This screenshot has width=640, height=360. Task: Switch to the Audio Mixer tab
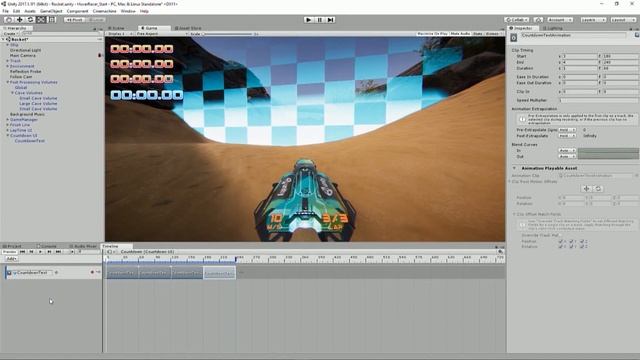pyautogui.click(x=83, y=246)
